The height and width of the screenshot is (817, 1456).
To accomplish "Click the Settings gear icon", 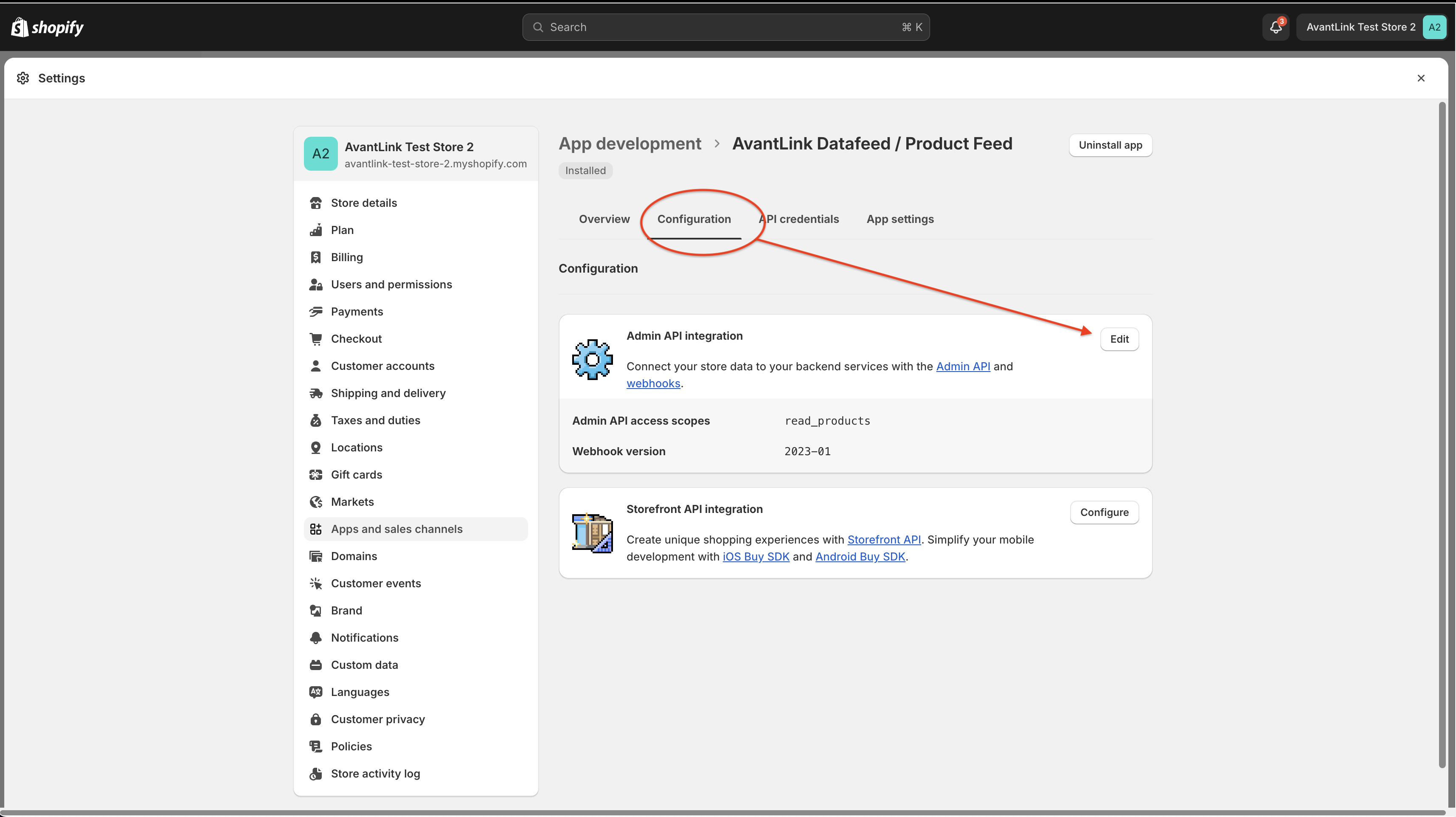I will (x=22, y=78).
